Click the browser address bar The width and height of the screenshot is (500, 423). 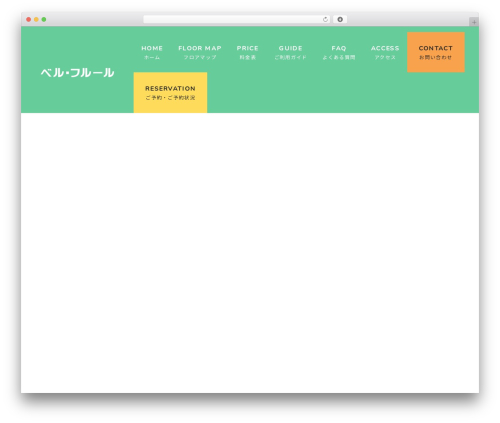coord(237,20)
